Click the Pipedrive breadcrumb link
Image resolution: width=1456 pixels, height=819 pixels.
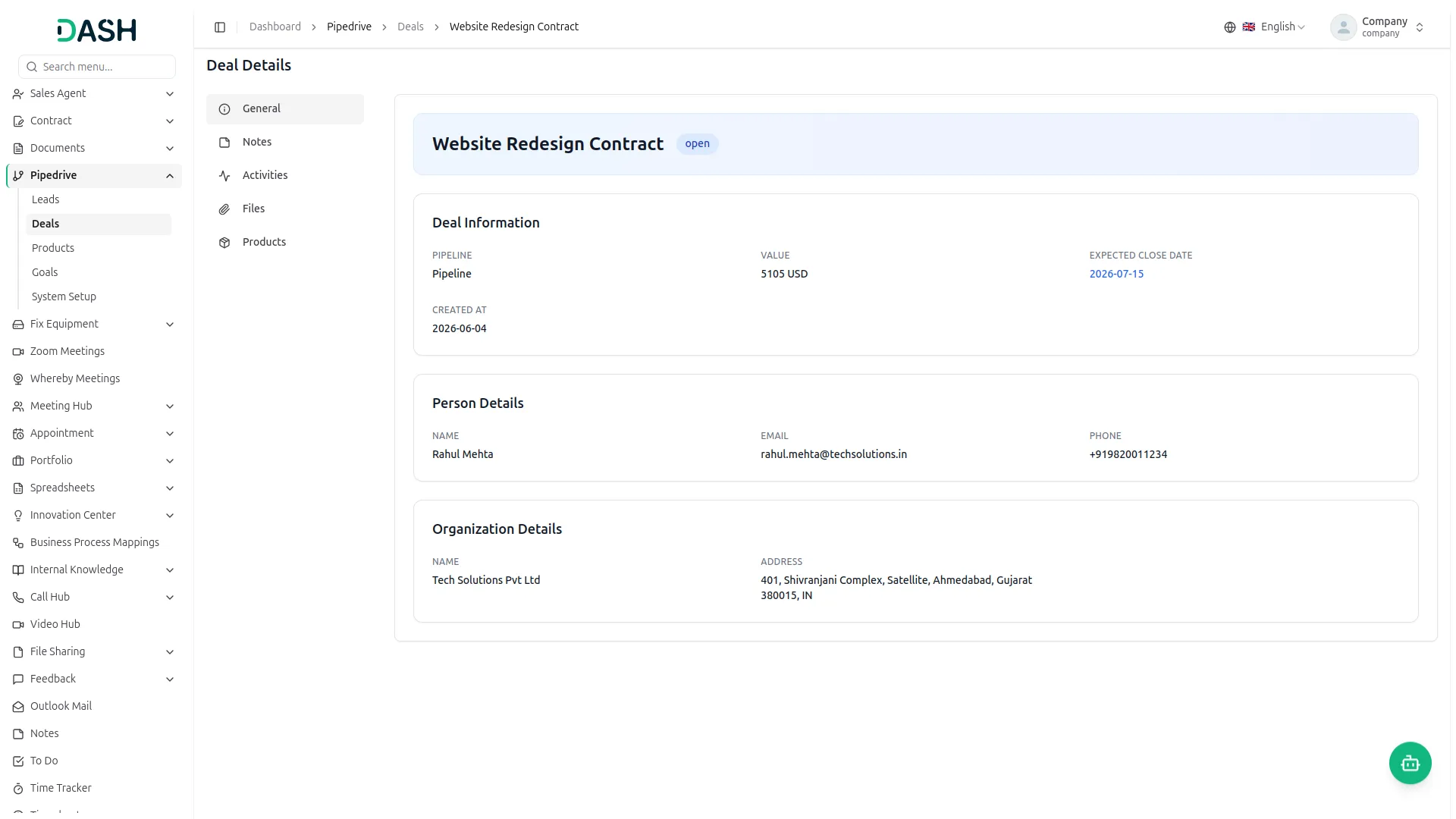[349, 27]
